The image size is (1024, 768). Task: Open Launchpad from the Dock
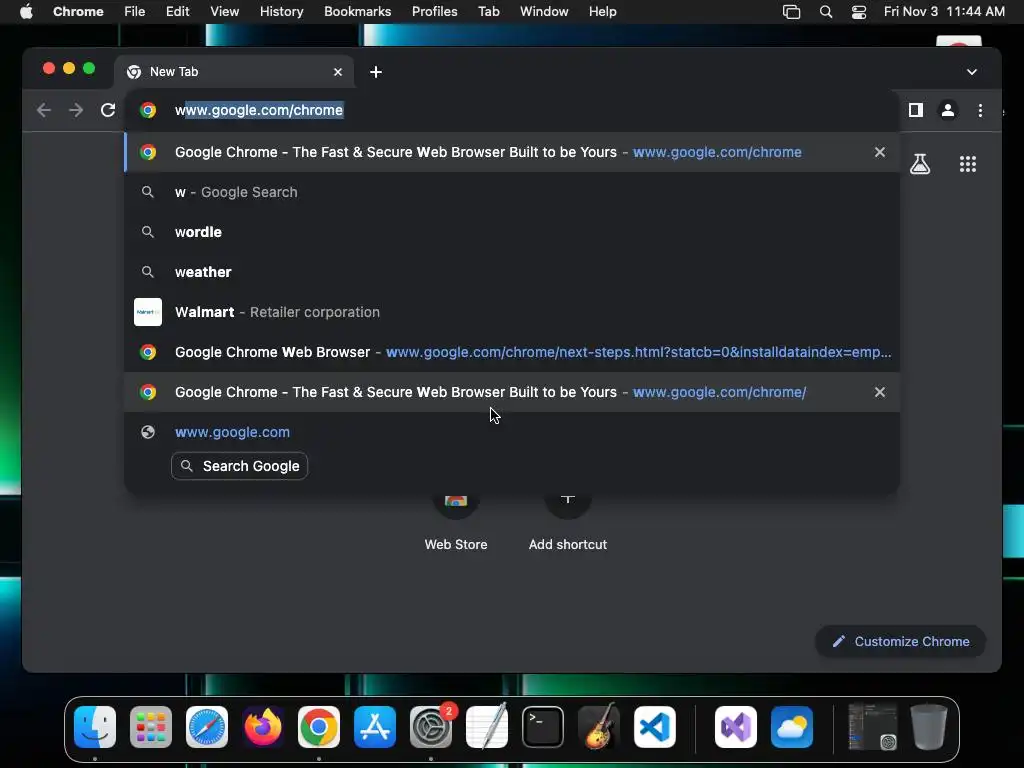151,727
